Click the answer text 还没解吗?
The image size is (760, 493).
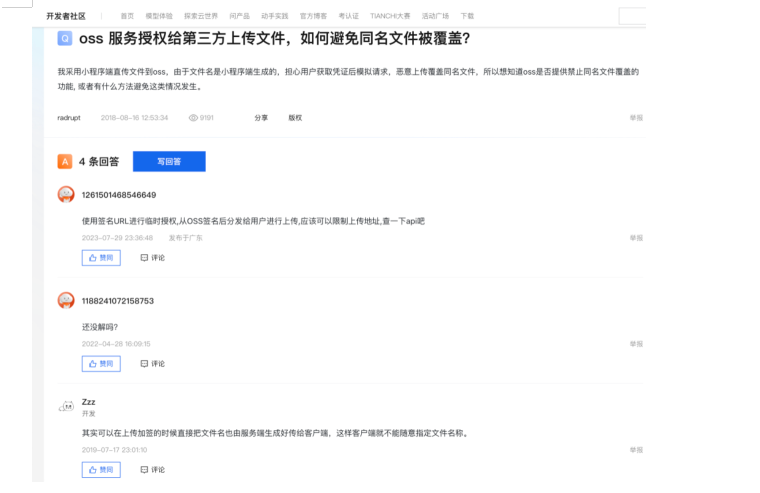coord(100,327)
